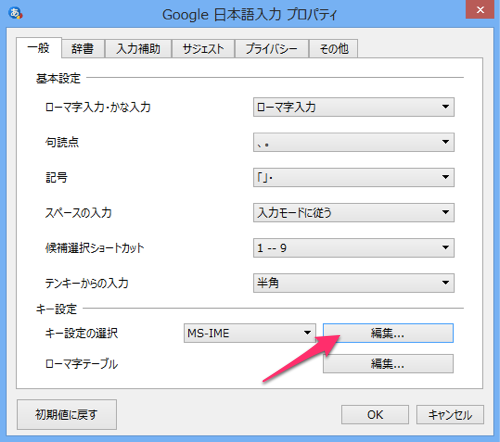Close the Google 日本語入力 プロパティ dialog
The height and width of the screenshot is (442, 500).
(480, 10)
